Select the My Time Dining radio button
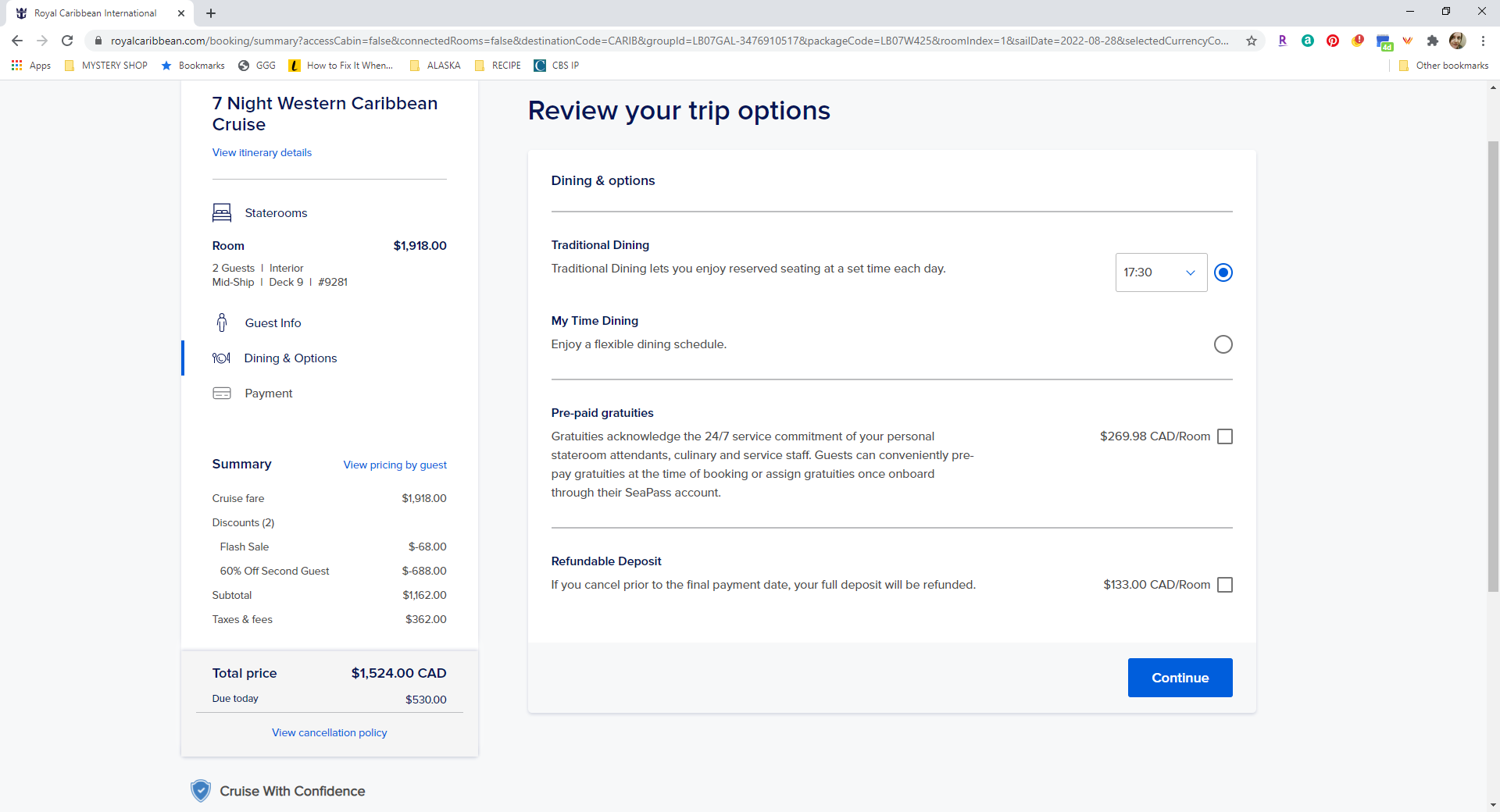This screenshot has height=812, width=1500. 1223,344
